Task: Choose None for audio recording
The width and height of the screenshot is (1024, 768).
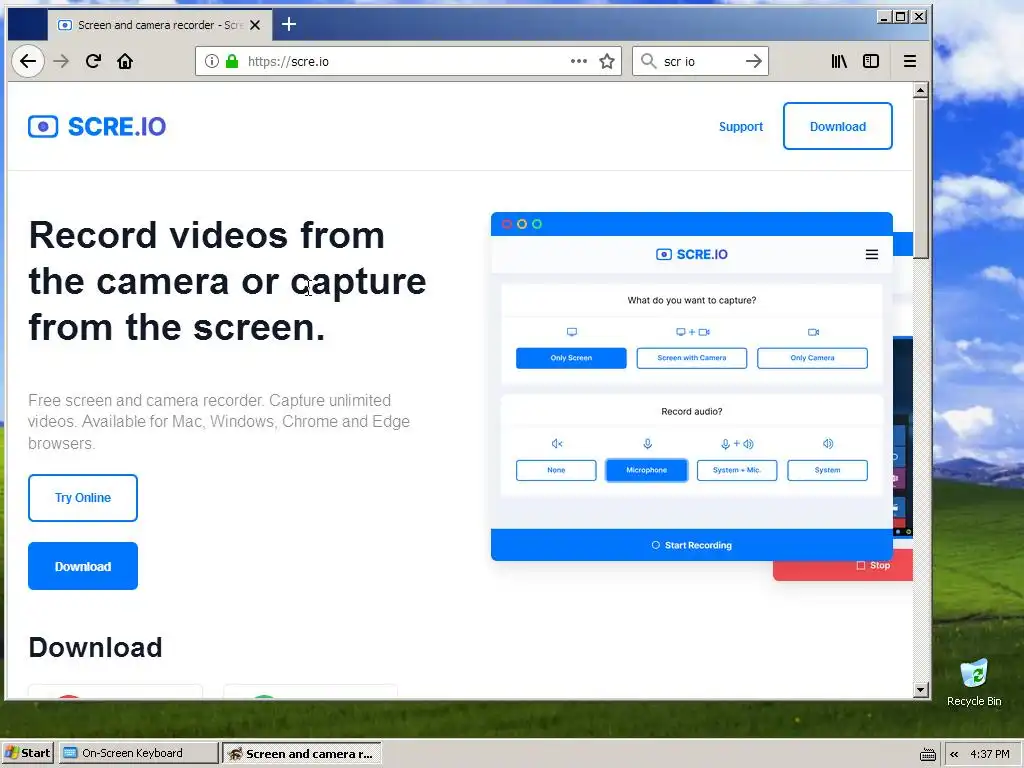Action: [x=556, y=470]
